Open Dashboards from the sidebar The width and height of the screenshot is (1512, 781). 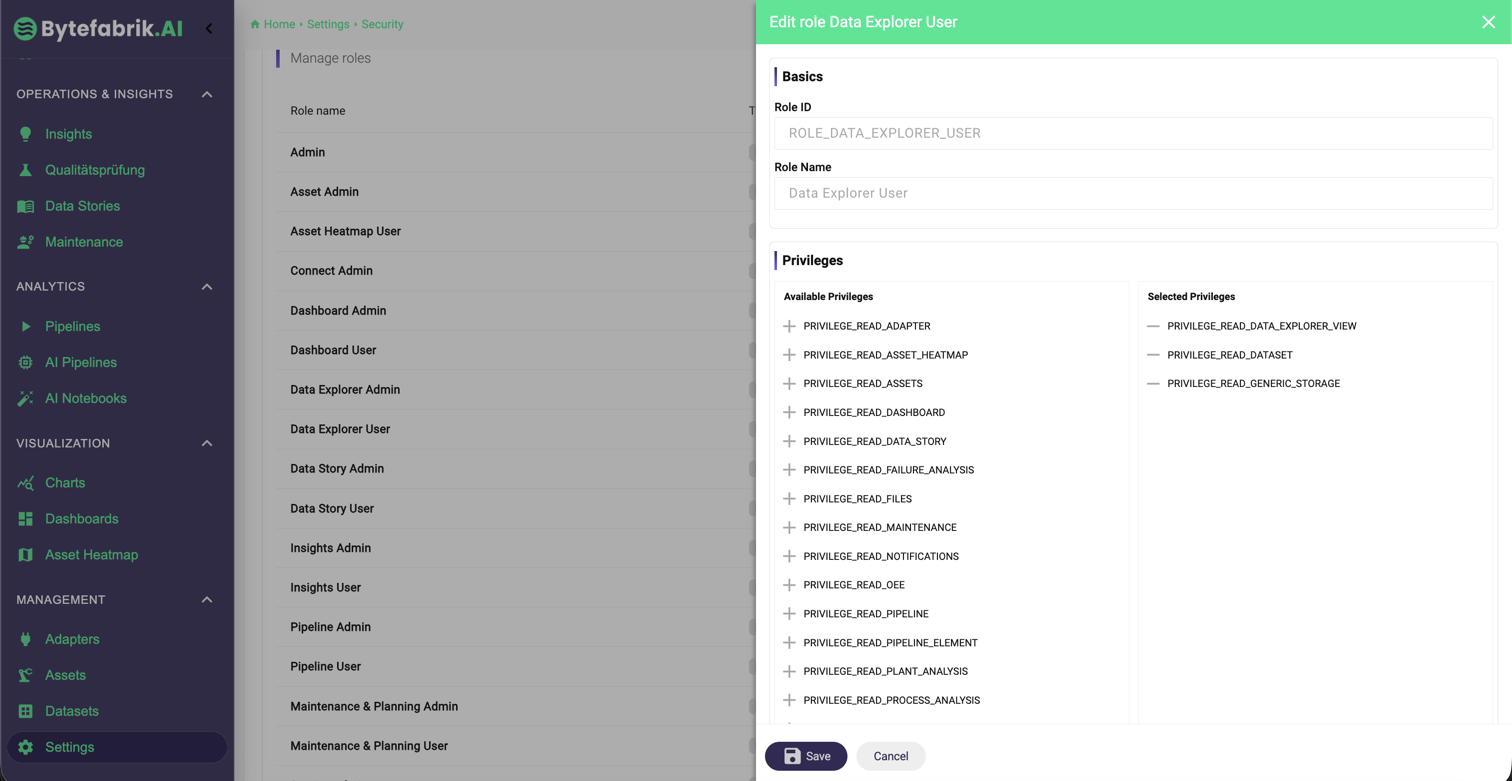click(x=81, y=519)
